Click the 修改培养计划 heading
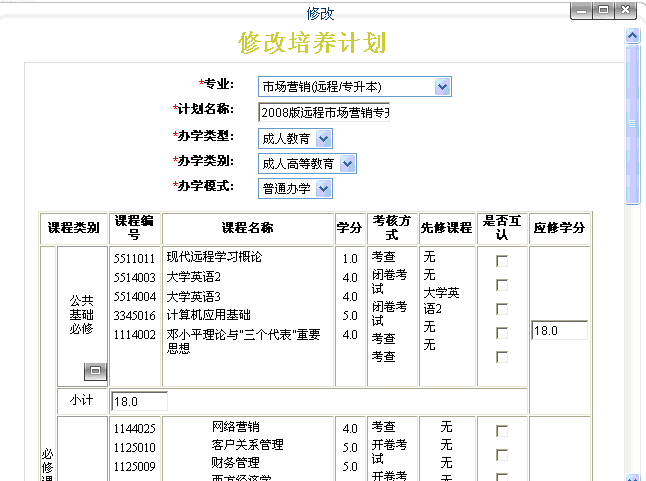Viewport: 646px width, 481px height. coord(312,42)
